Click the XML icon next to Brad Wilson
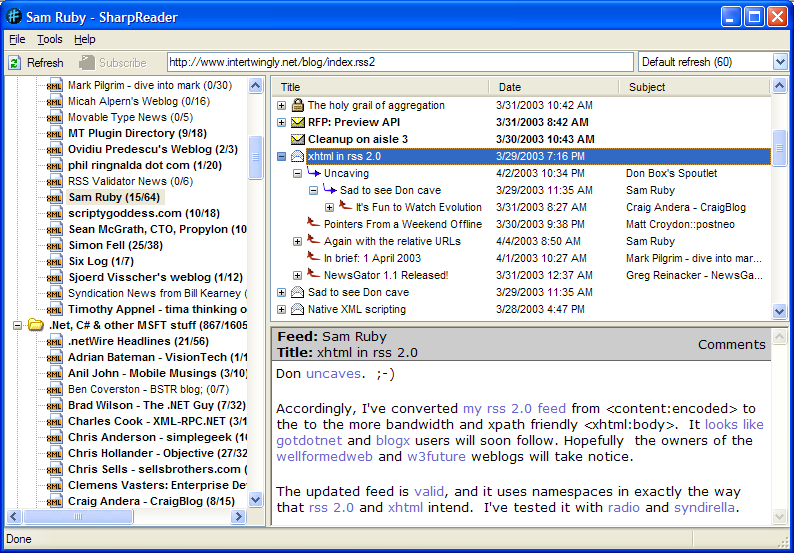 [x=54, y=406]
